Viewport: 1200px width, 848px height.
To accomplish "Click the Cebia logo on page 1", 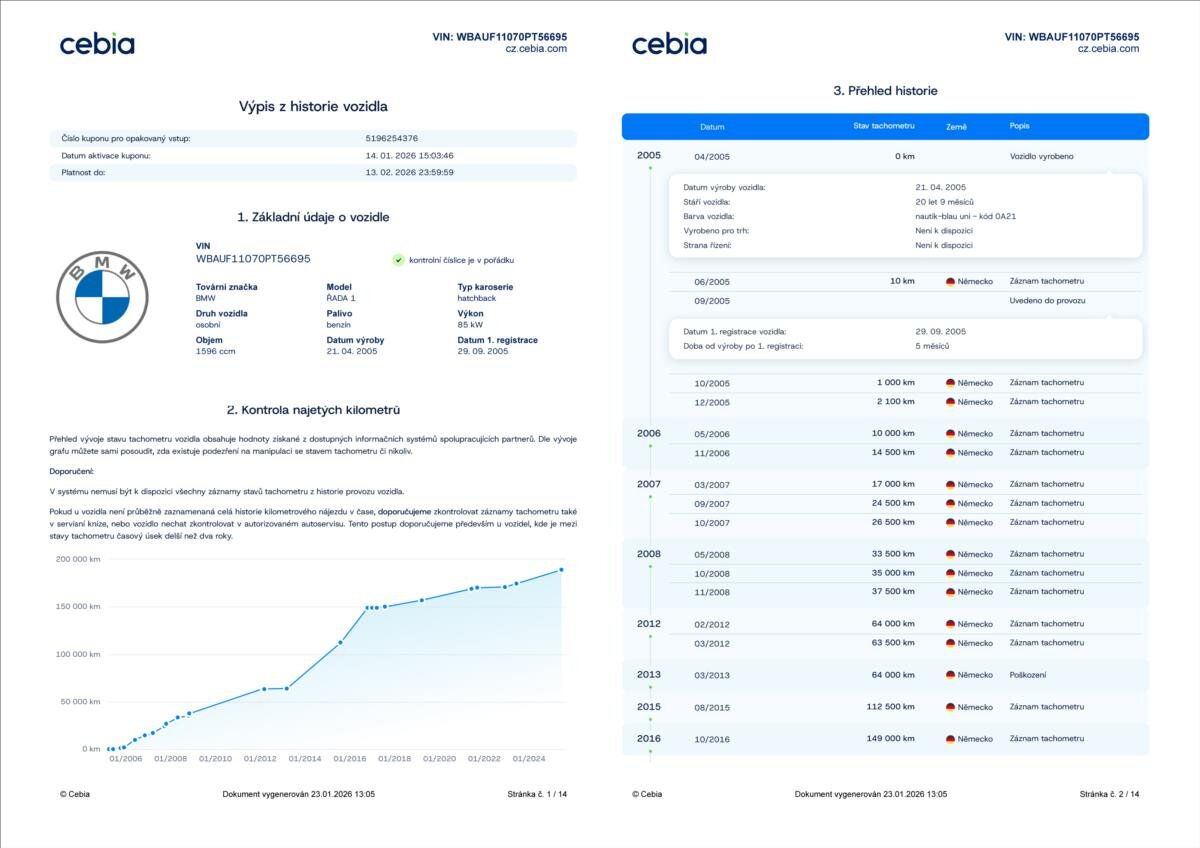I will [x=97, y=44].
